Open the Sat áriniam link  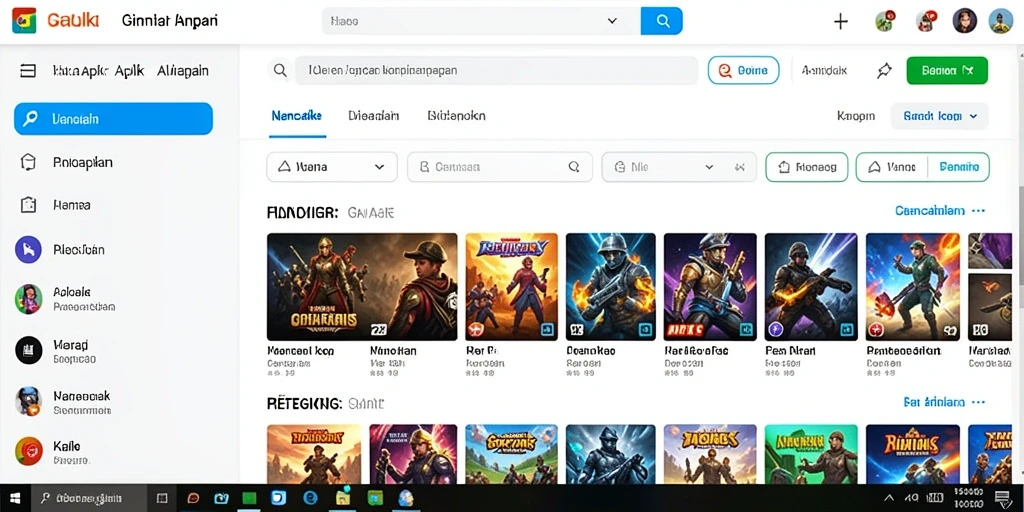coord(935,402)
